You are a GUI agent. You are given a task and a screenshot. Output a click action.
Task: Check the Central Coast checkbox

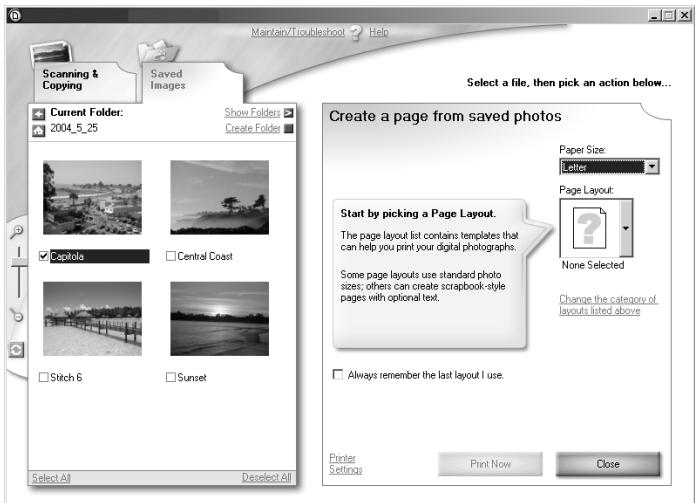(x=171, y=256)
